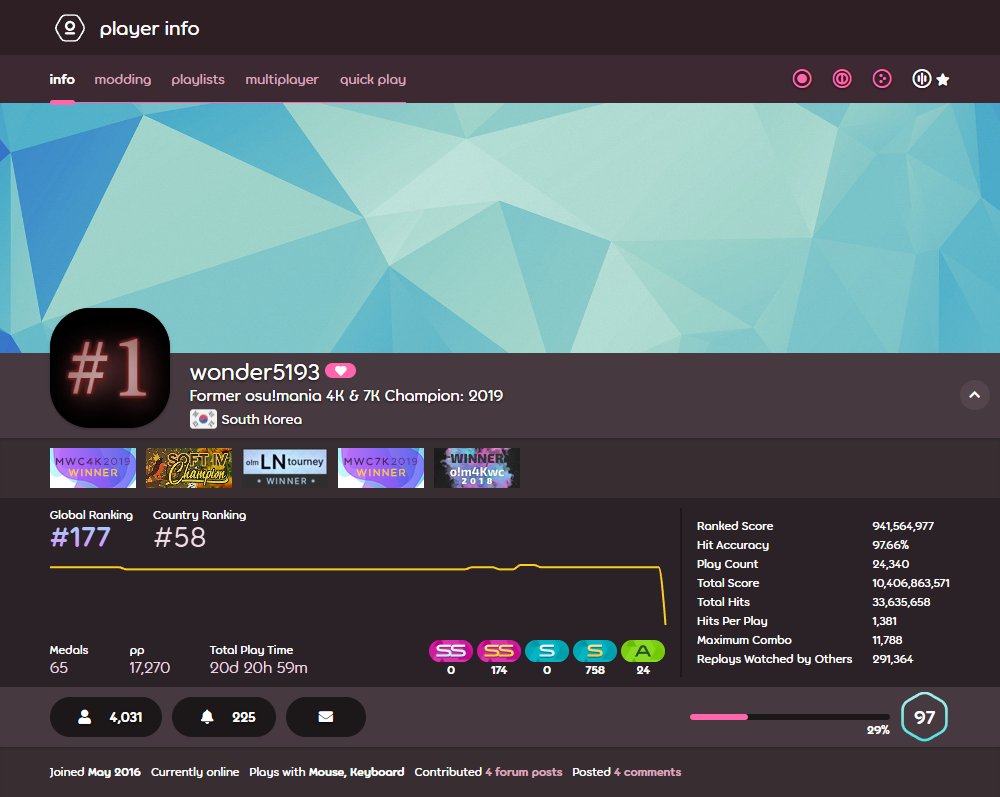The height and width of the screenshot is (797, 1000).
Task: Click the level 97 progress bar
Action: click(x=788, y=717)
